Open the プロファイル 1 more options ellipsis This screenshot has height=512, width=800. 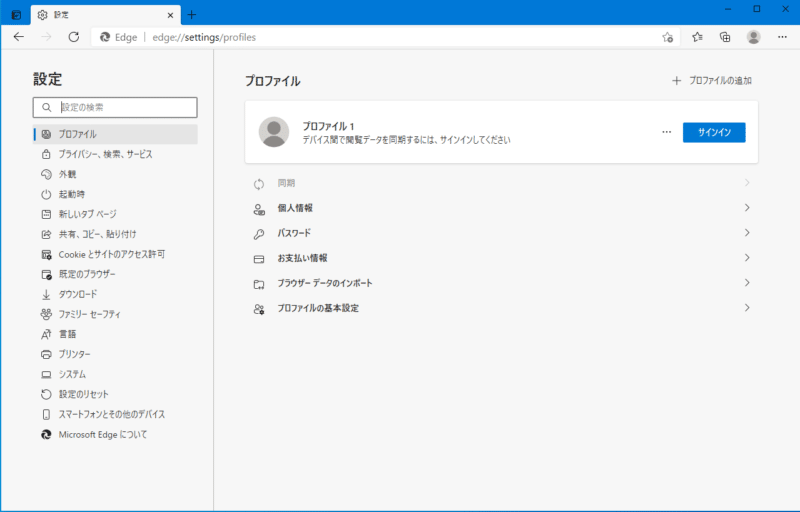click(666, 132)
